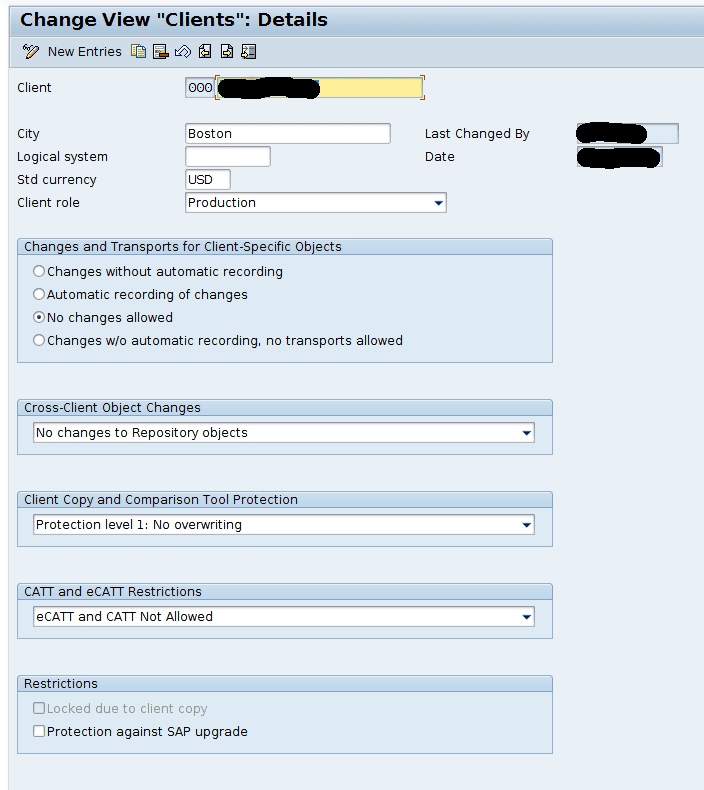This screenshot has height=790, width=704.
Task: Click the Change View "Clients": Details title
Action: click(174, 20)
